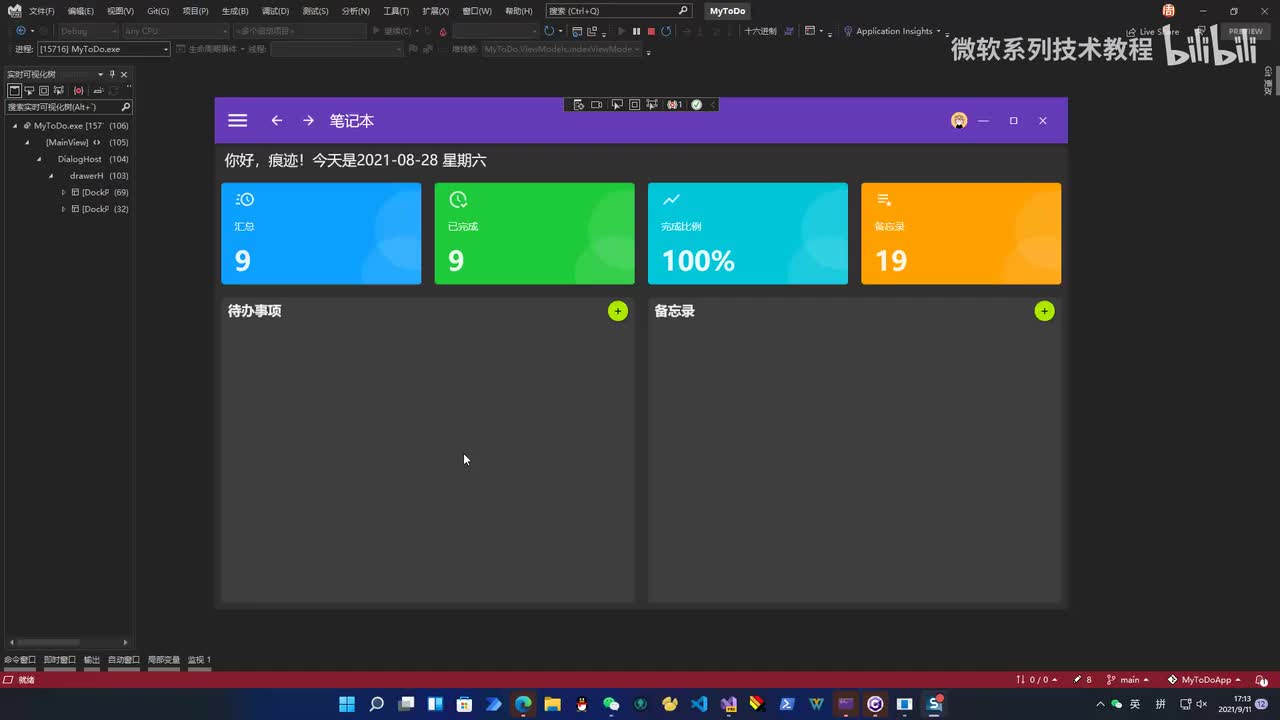This screenshot has height=720, width=1280.
Task: Collapse the DialogHost tree node
Action: click(39, 159)
